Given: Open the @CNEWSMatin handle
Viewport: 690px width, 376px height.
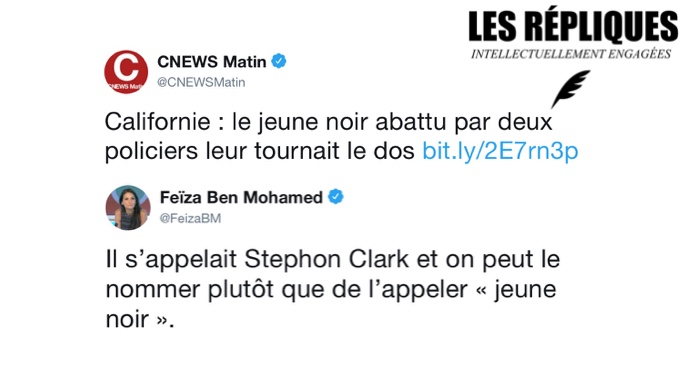Looking at the screenshot, I should [x=201, y=82].
